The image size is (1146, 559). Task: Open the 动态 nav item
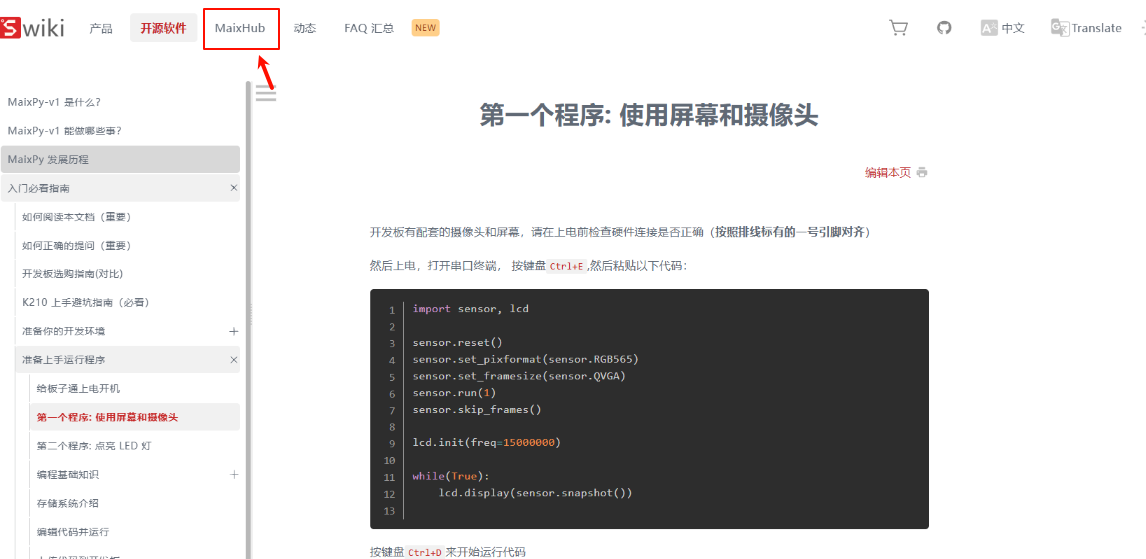click(305, 28)
